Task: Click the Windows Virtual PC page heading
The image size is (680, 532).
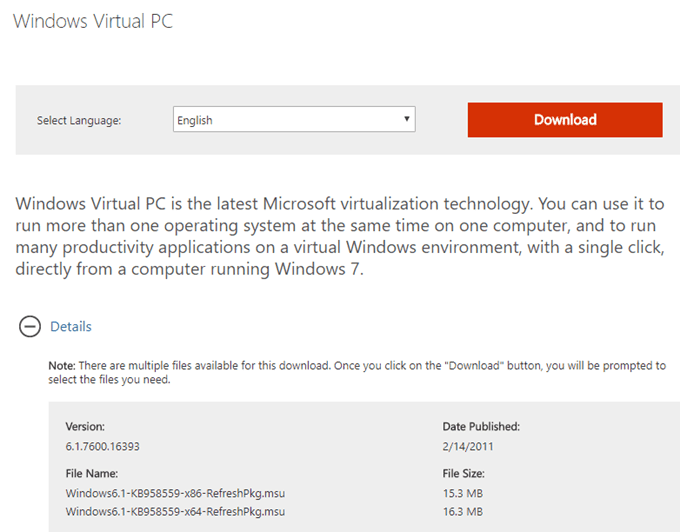Action: [93, 21]
